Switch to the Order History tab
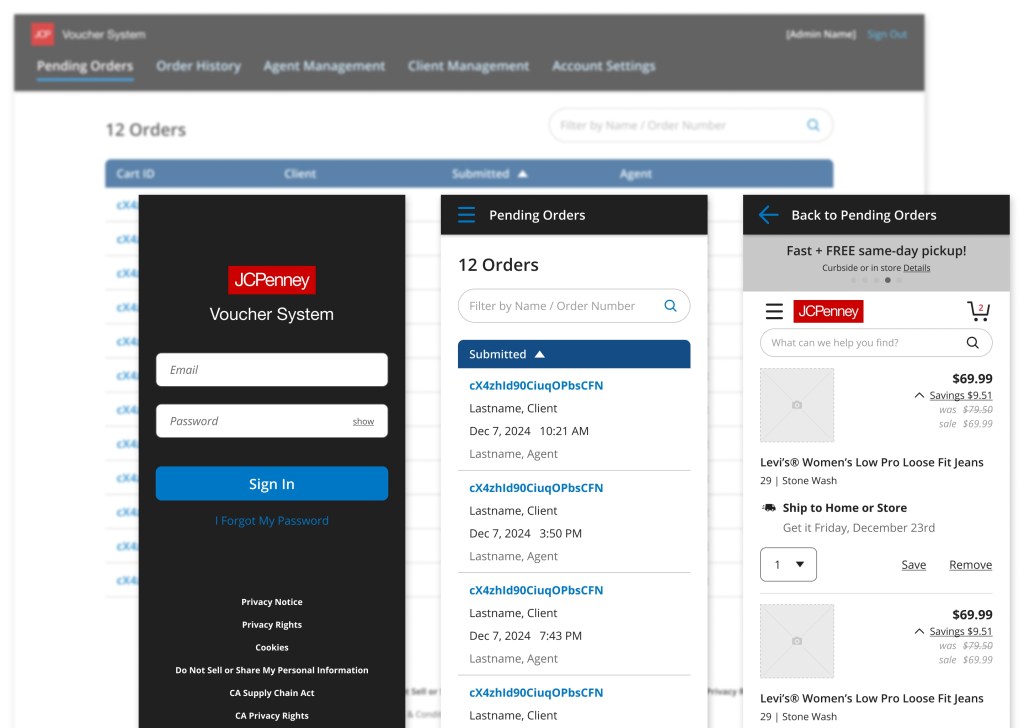 click(197, 66)
